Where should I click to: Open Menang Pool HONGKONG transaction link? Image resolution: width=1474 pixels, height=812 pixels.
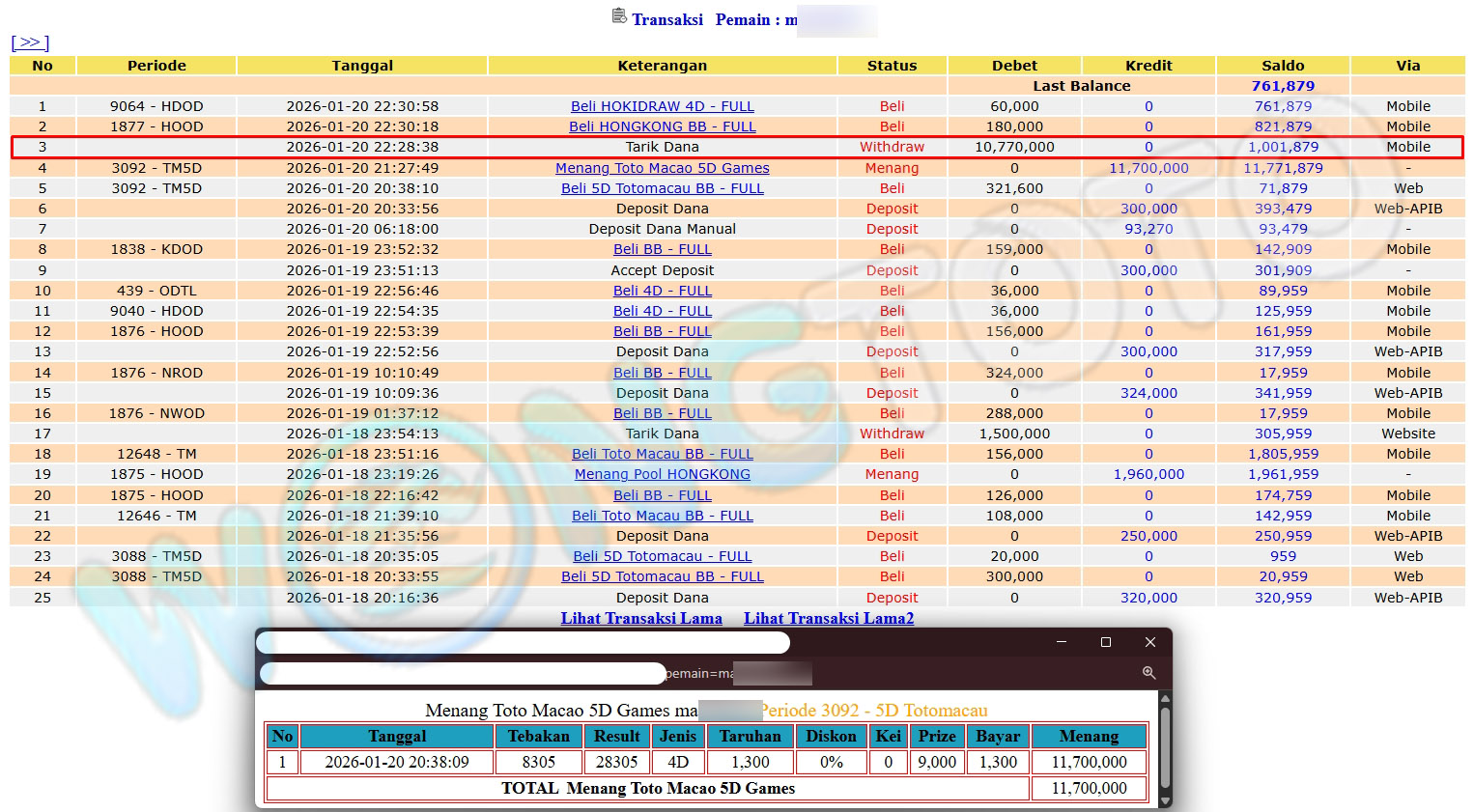(x=662, y=474)
